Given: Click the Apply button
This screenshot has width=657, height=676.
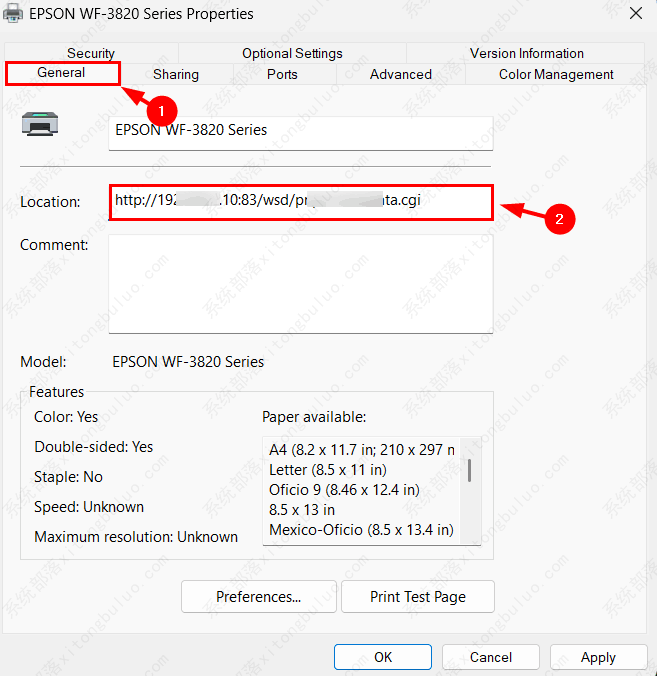Looking at the screenshot, I should pyautogui.click(x=598, y=657).
